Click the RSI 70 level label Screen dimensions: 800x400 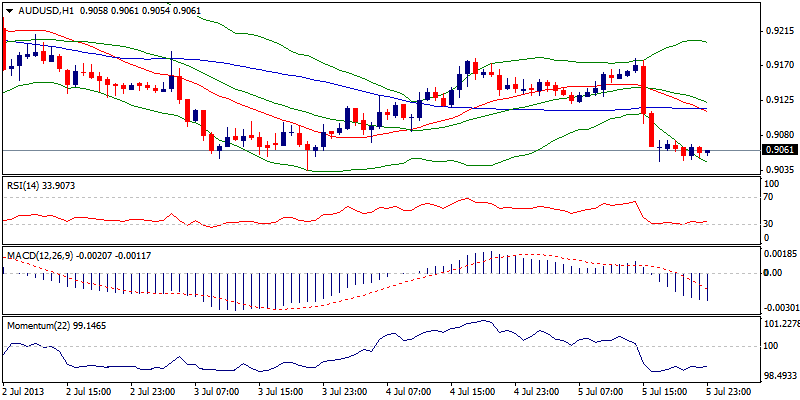tap(768, 198)
